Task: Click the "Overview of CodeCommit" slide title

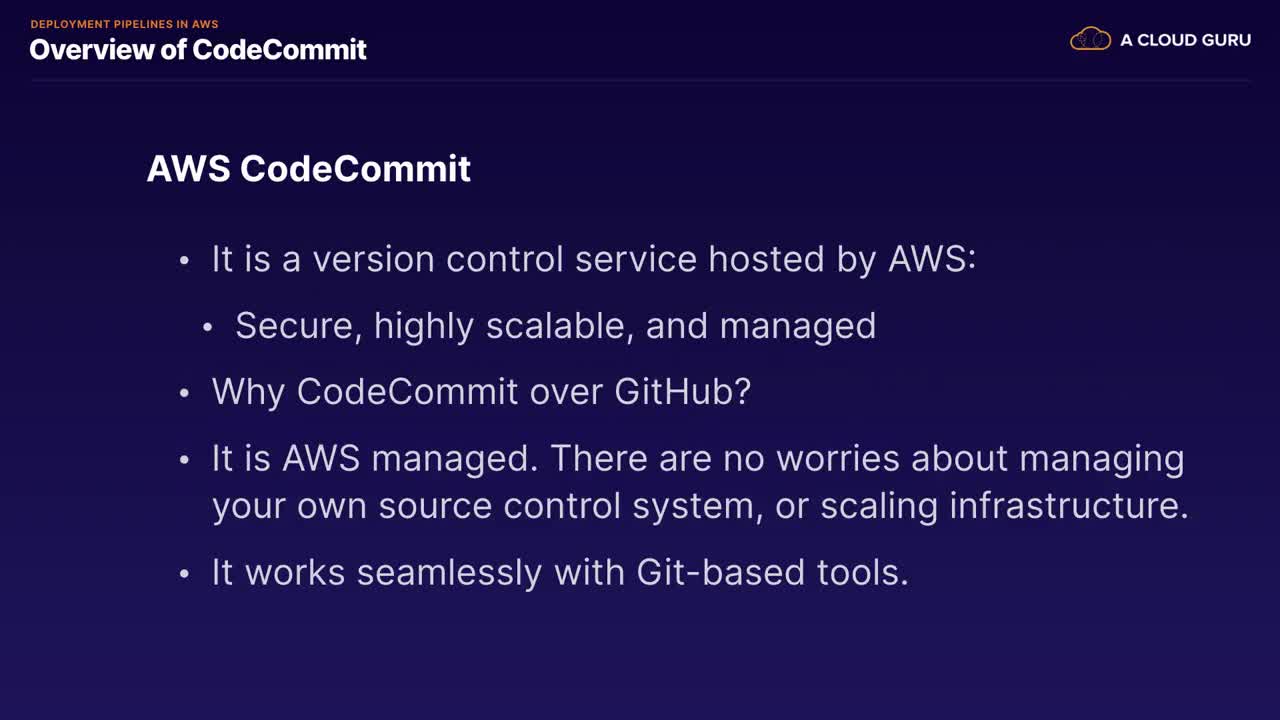Action: pos(198,50)
